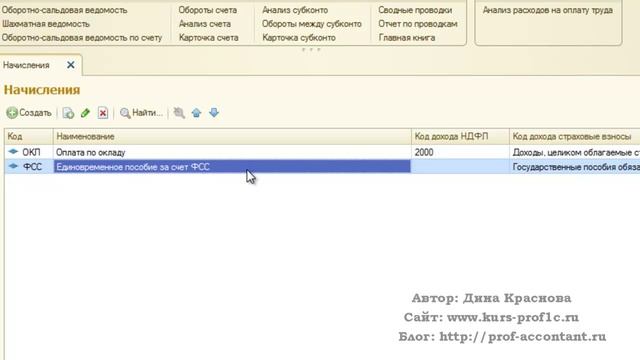Click the empty НДФП code cell in ФСС row
This screenshot has width=640, height=360.
(x=460, y=167)
